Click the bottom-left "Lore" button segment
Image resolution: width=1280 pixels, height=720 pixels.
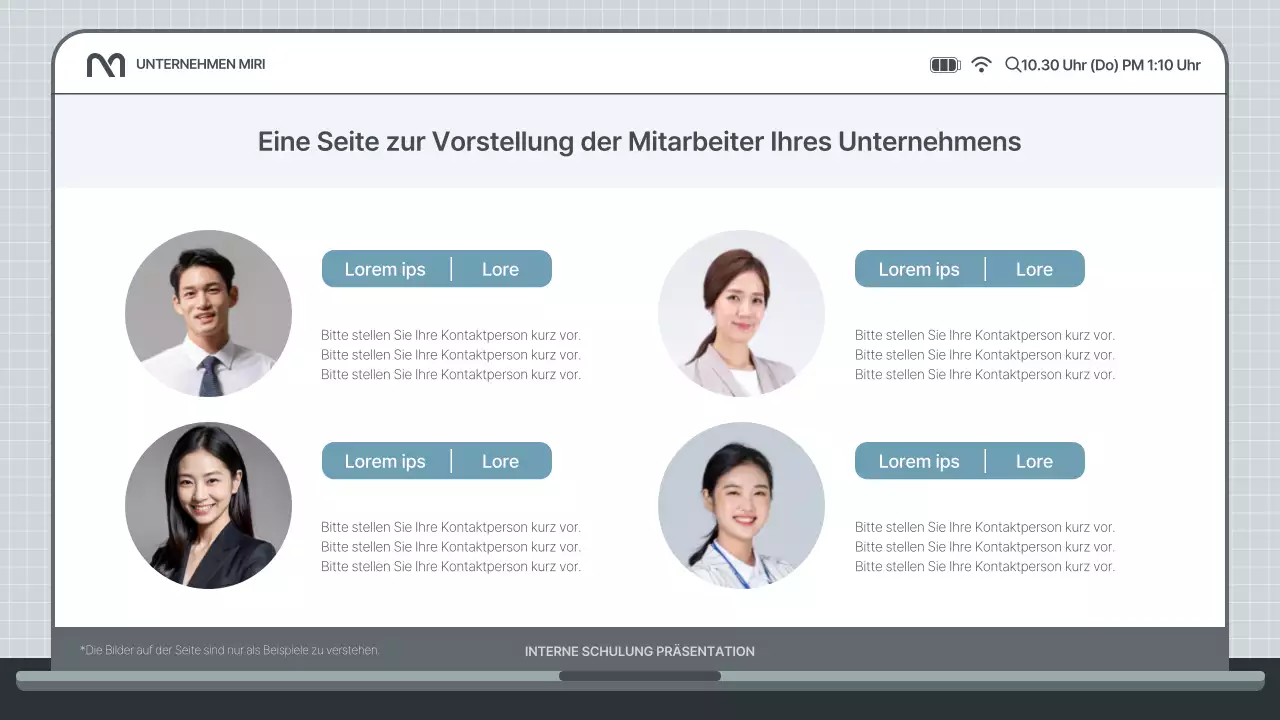point(500,460)
